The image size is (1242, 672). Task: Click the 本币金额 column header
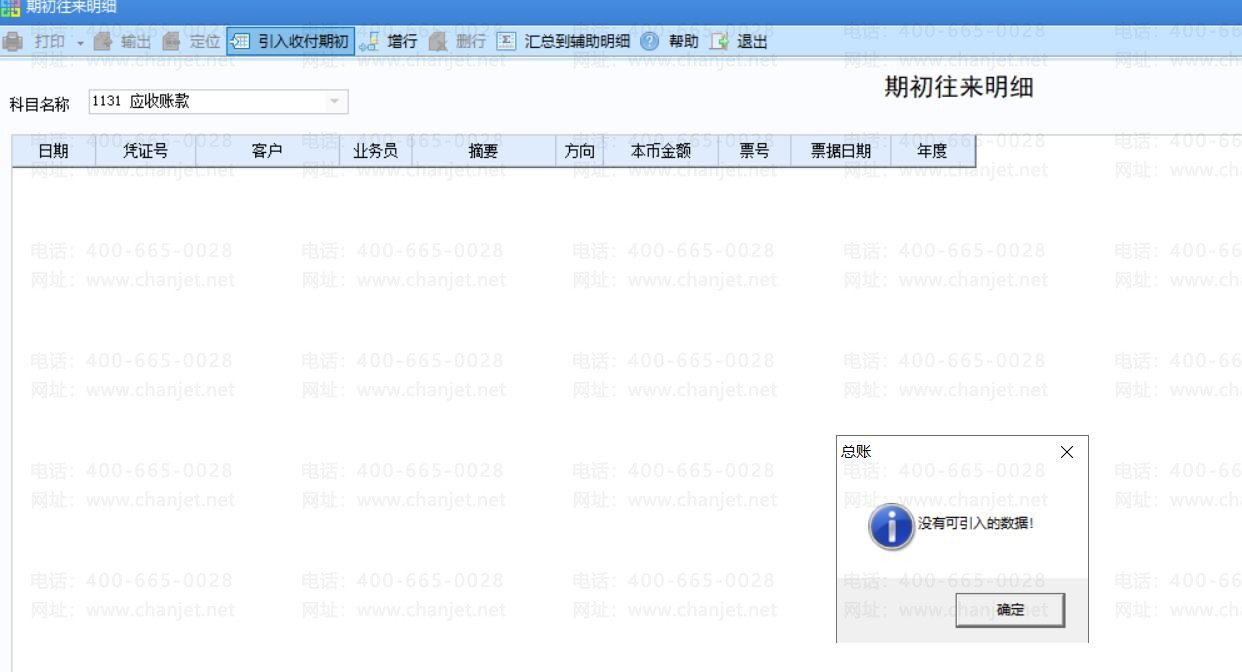(x=660, y=152)
